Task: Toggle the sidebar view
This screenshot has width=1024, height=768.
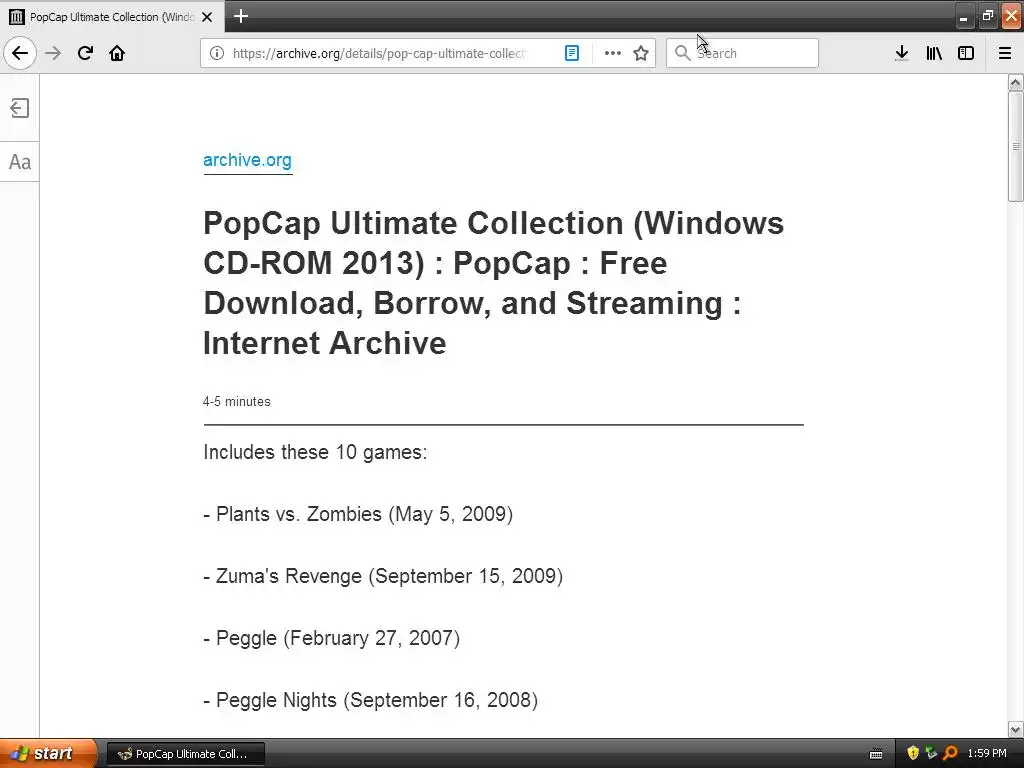Action: tap(966, 53)
